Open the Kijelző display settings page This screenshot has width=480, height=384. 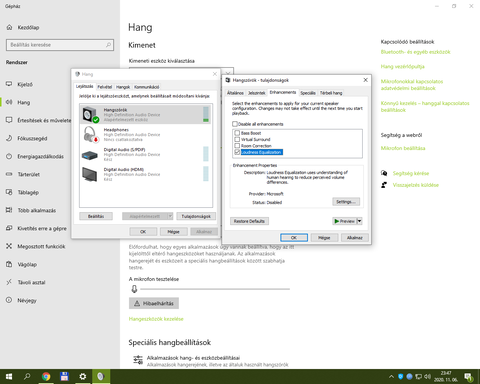pos(25,84)
